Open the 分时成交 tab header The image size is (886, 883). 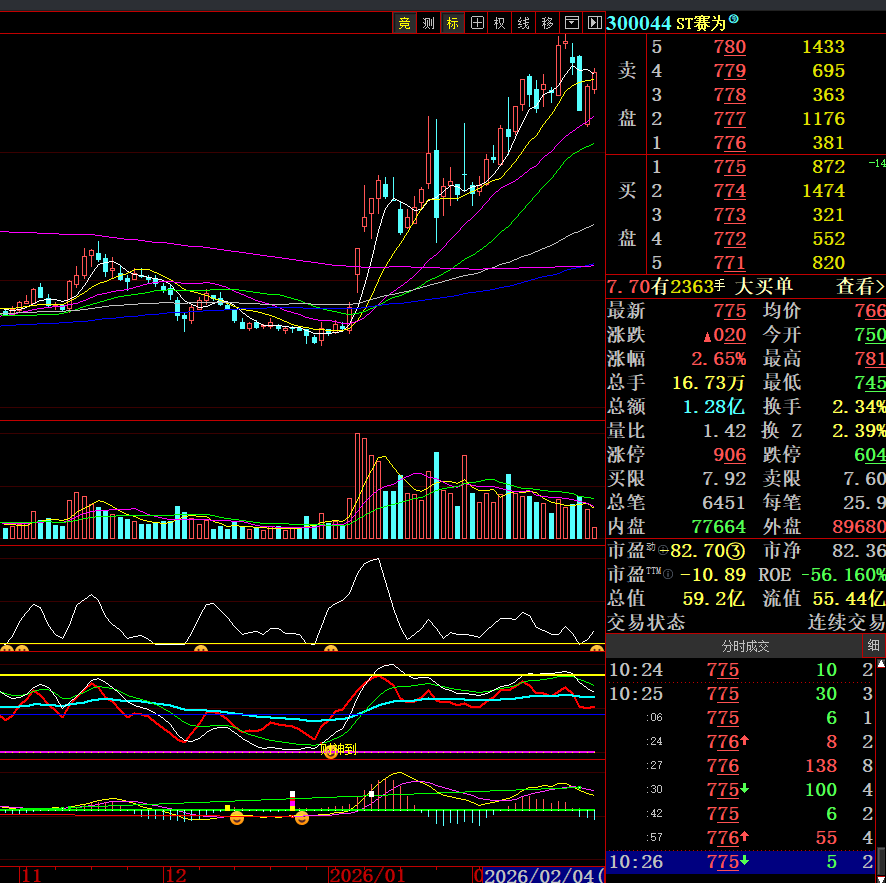click(745, 646)
